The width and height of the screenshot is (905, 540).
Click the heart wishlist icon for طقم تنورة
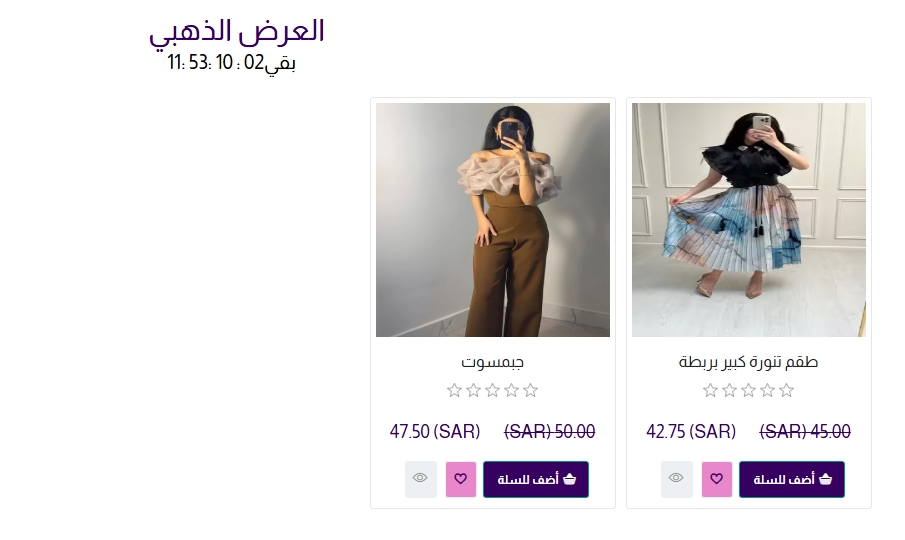[x=717, y=479]
